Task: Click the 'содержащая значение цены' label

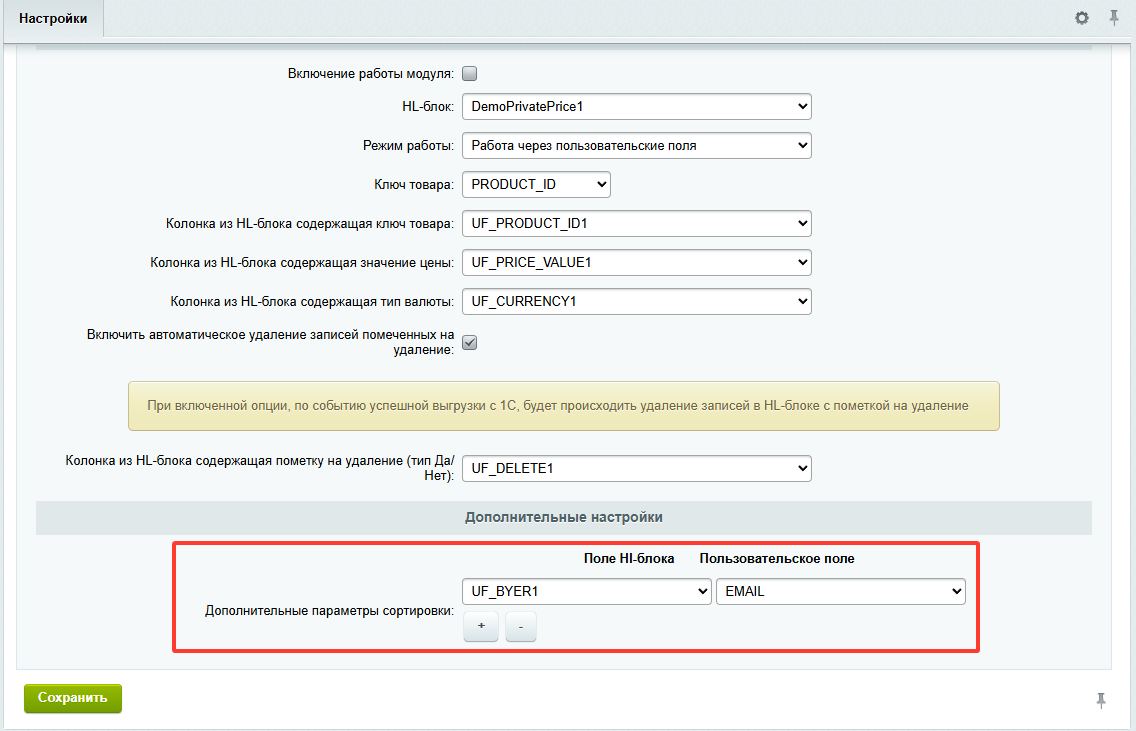Action: click(302, 262)
